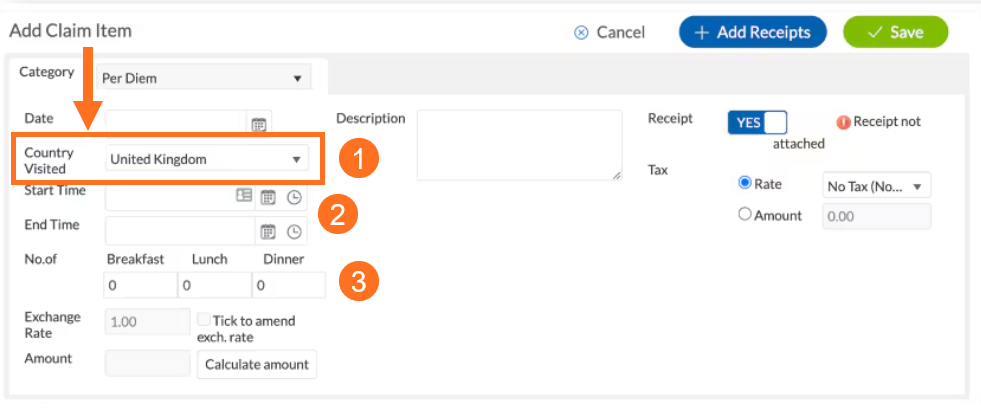
Task: Click the Exchange Rate field showing 1.00
Action: click(148, 322)
